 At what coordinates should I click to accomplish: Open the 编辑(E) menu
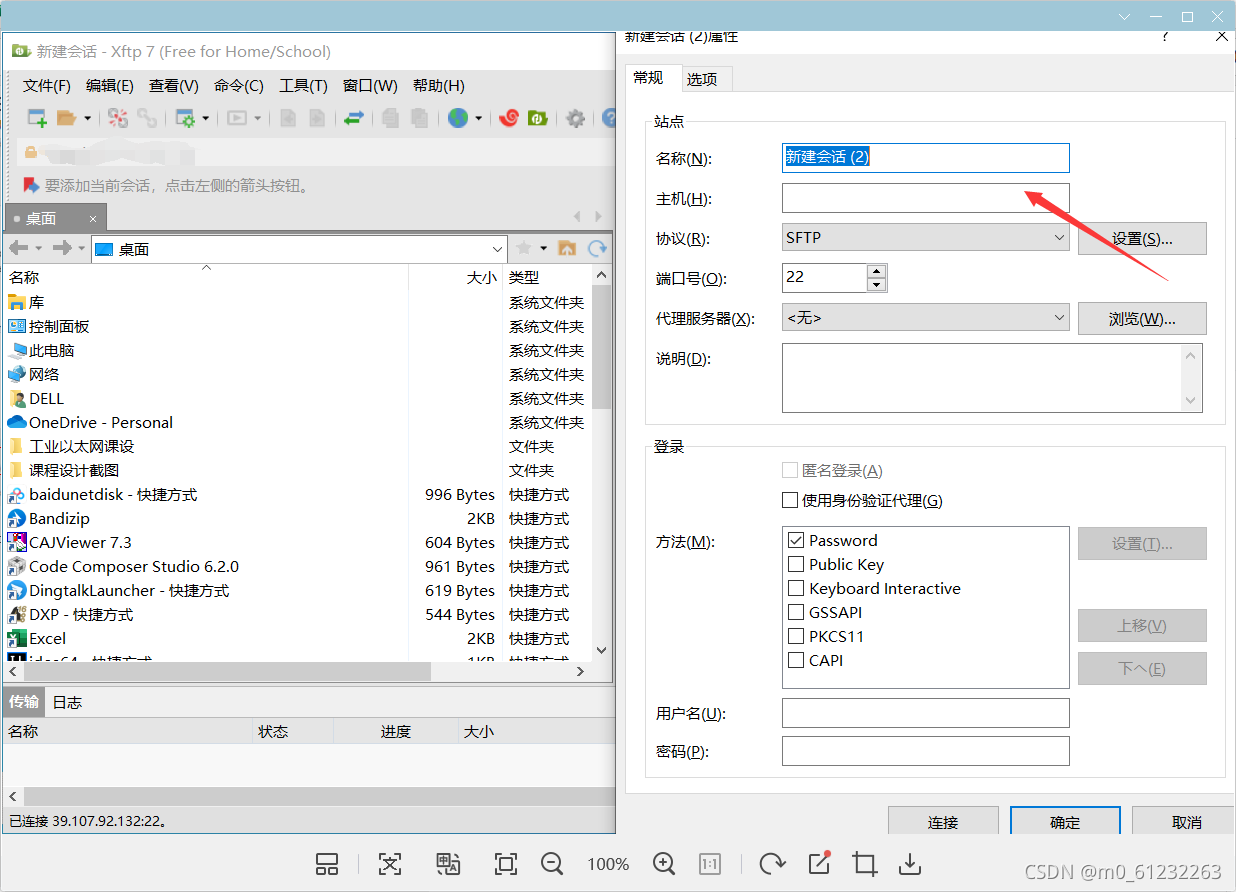point(110,86)
